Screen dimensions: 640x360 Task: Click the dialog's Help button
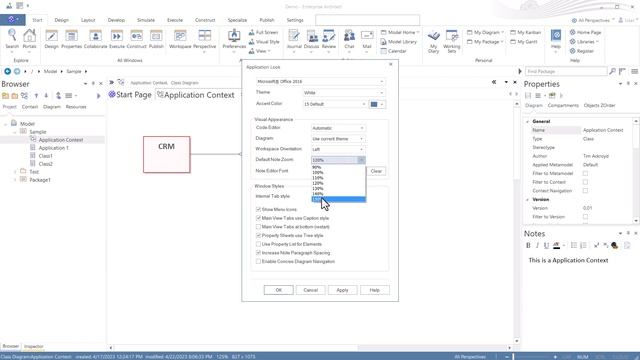click(x=375, y=290)
